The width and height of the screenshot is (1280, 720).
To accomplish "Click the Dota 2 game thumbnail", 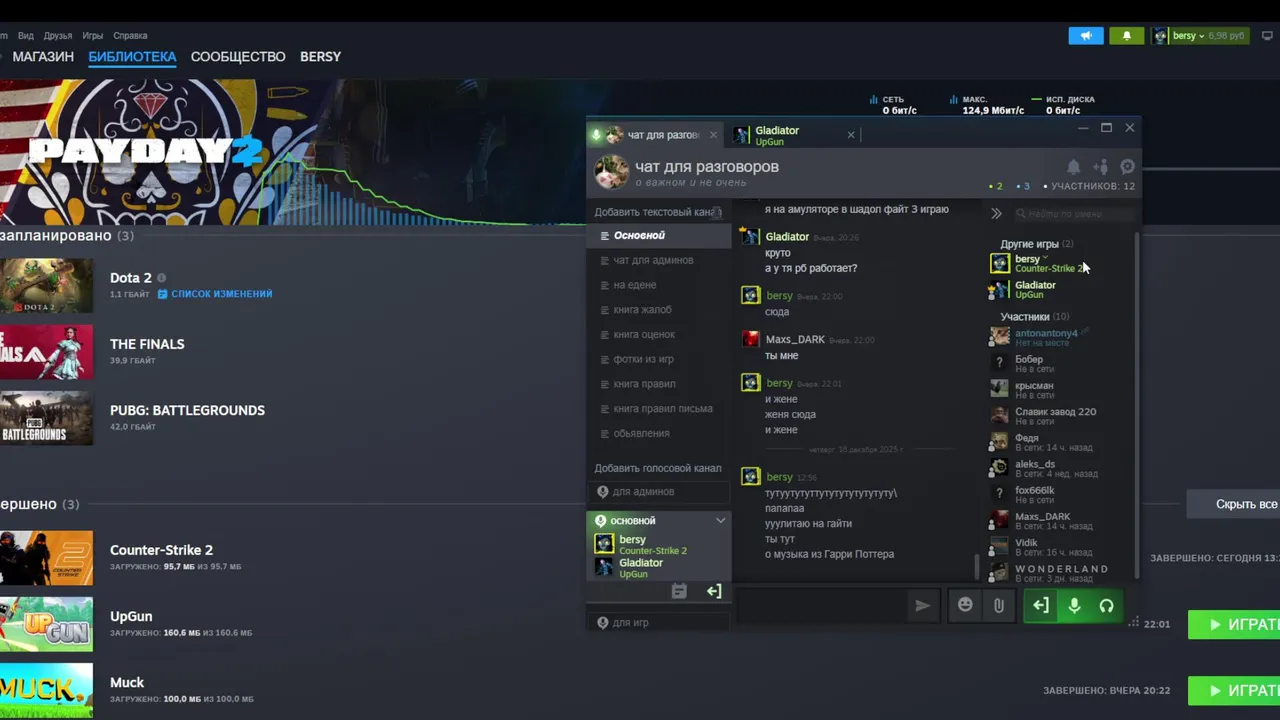I will (46, 285).
